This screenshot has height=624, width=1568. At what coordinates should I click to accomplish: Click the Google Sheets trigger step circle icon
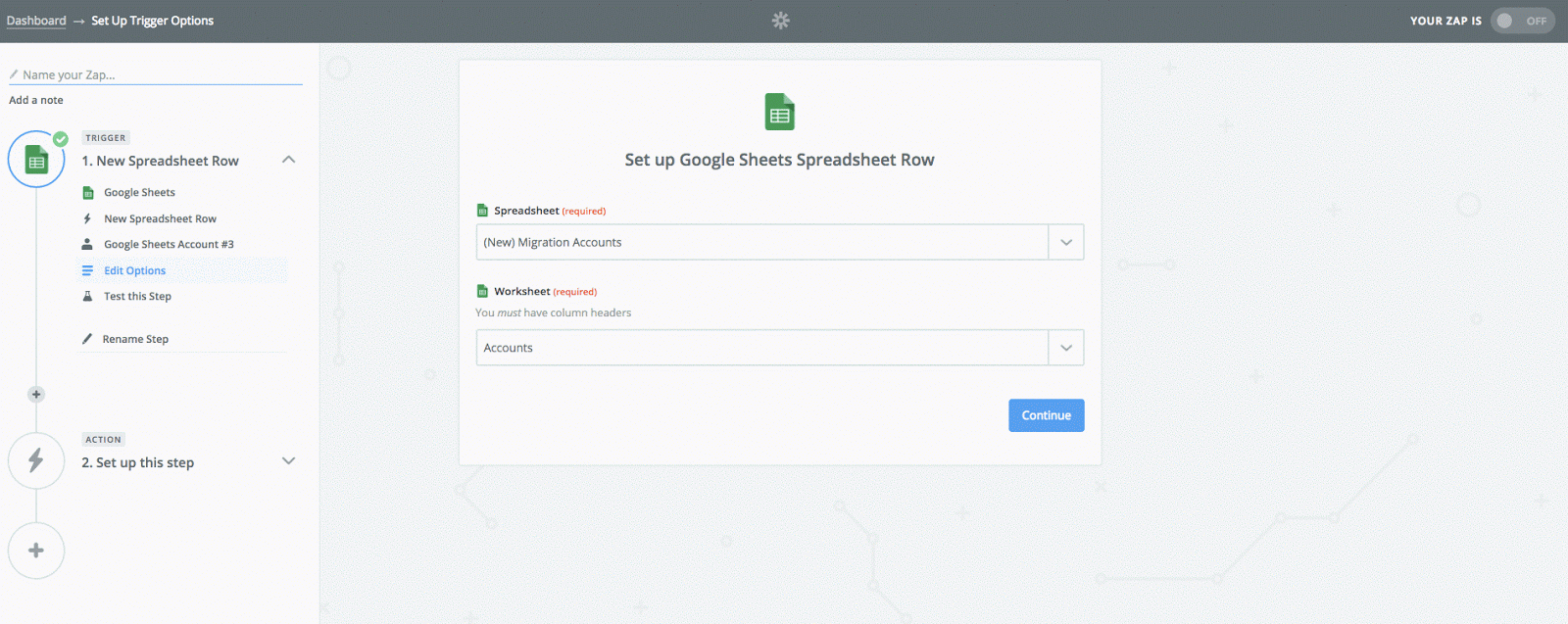coord(36,160)
